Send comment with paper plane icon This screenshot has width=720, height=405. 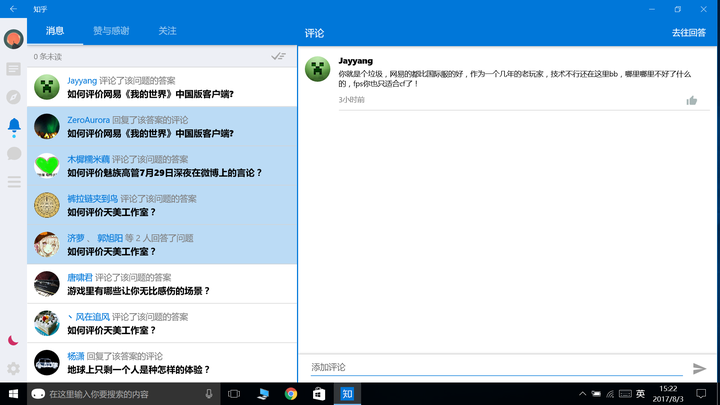pyautogui.click(x=699, y=368)
